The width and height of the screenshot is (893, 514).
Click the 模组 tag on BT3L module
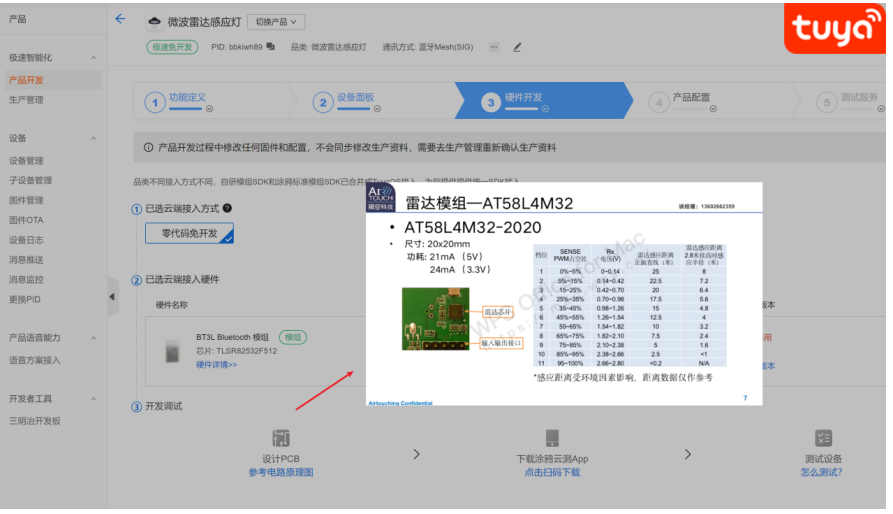293,337
